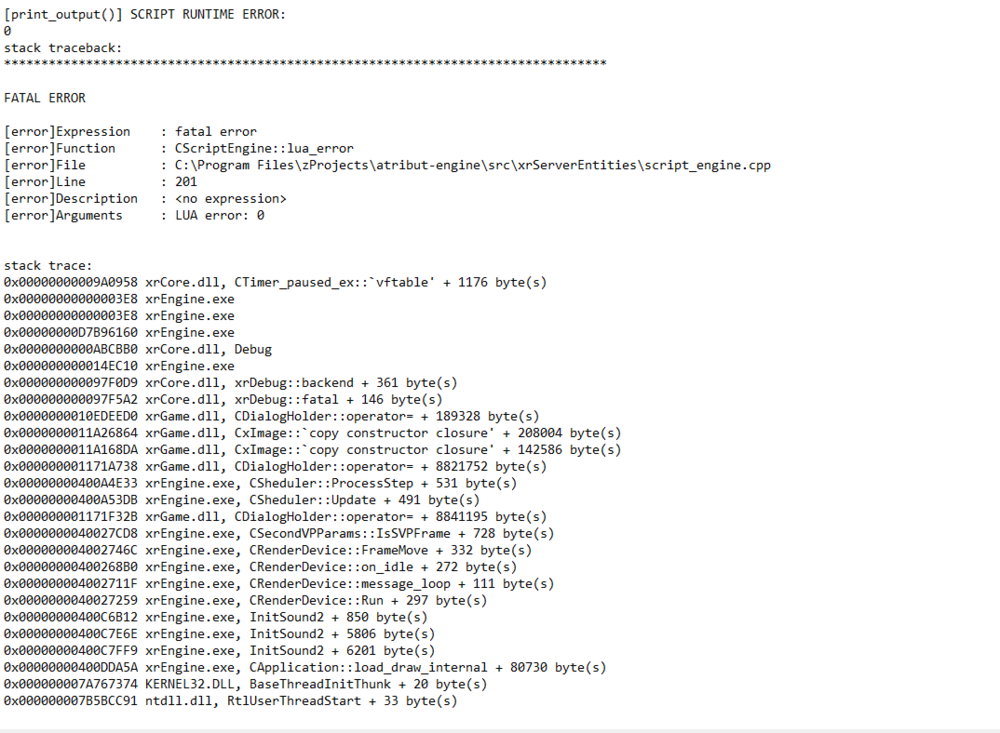1000x733 pixels.
Task: Click the "xrCore.dll, Debug" trace line
Action: (138, 349)
